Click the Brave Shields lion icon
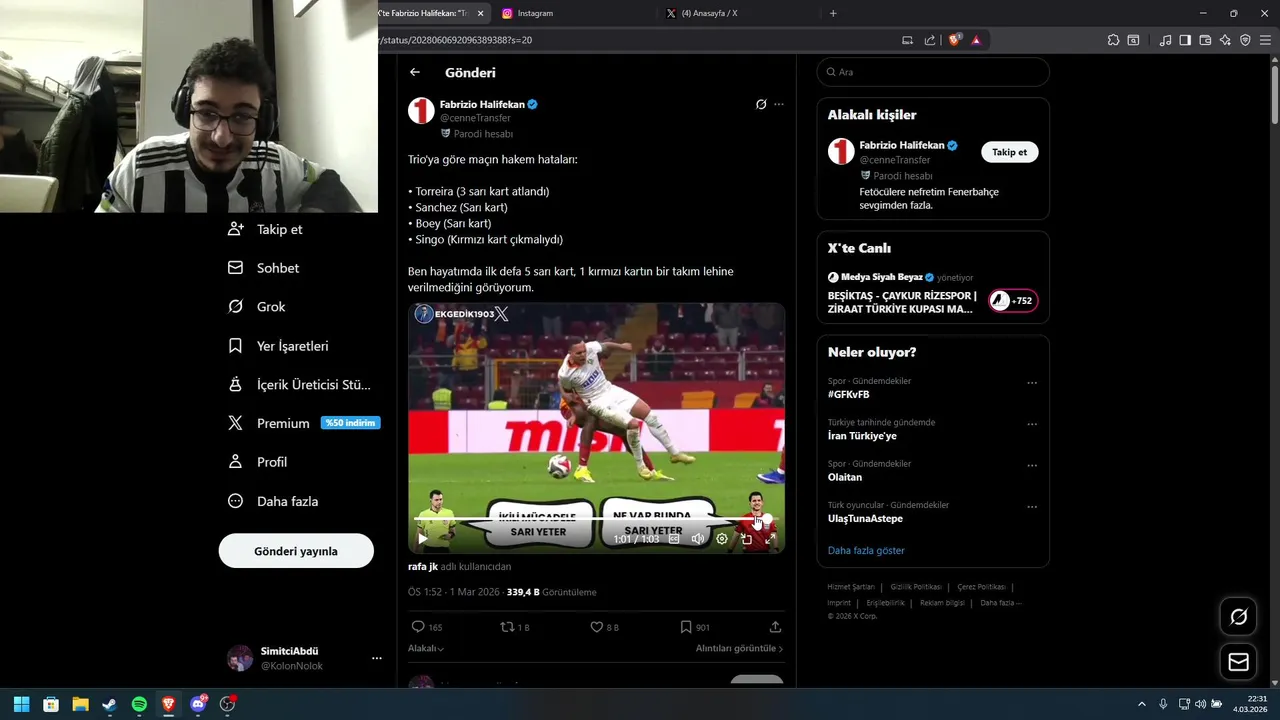Image resolution: width=1280 pixels, height=720 pixels. 954,40
